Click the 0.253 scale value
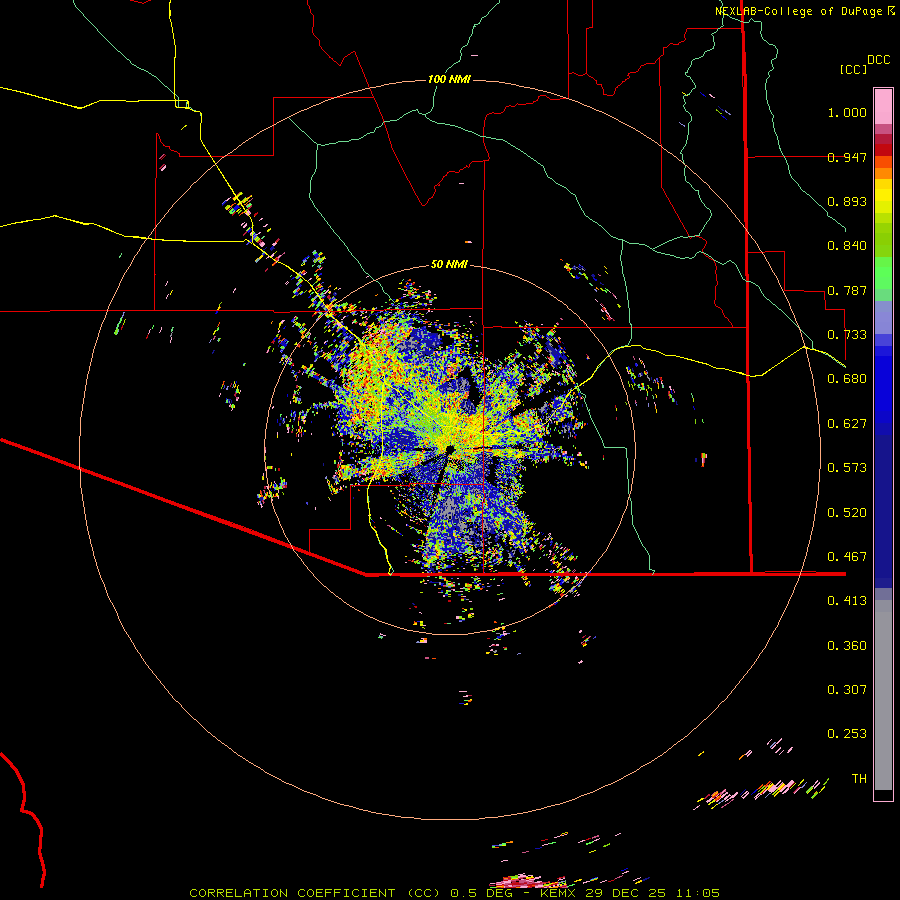The image size is (900, 900). [847, 734]
